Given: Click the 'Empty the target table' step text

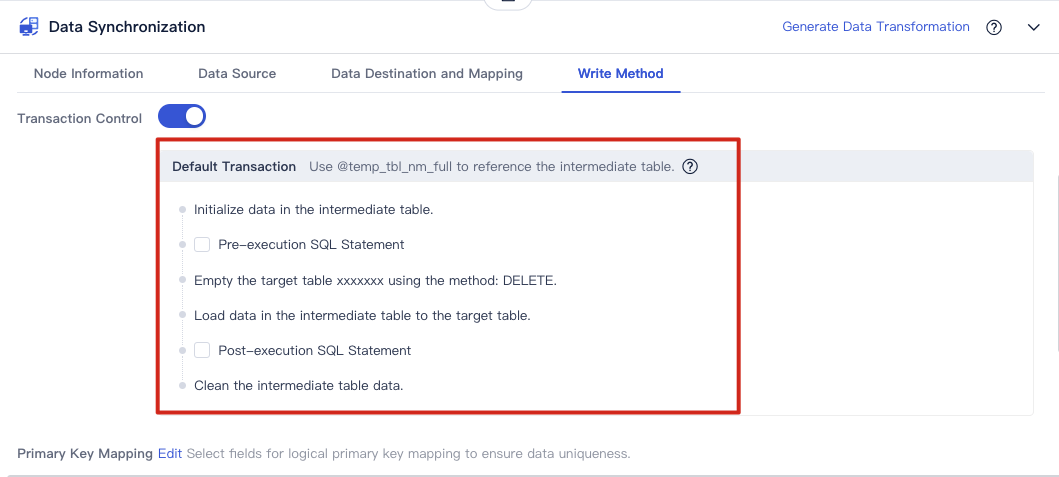Looking at the screenshot, I should (376, 280).
